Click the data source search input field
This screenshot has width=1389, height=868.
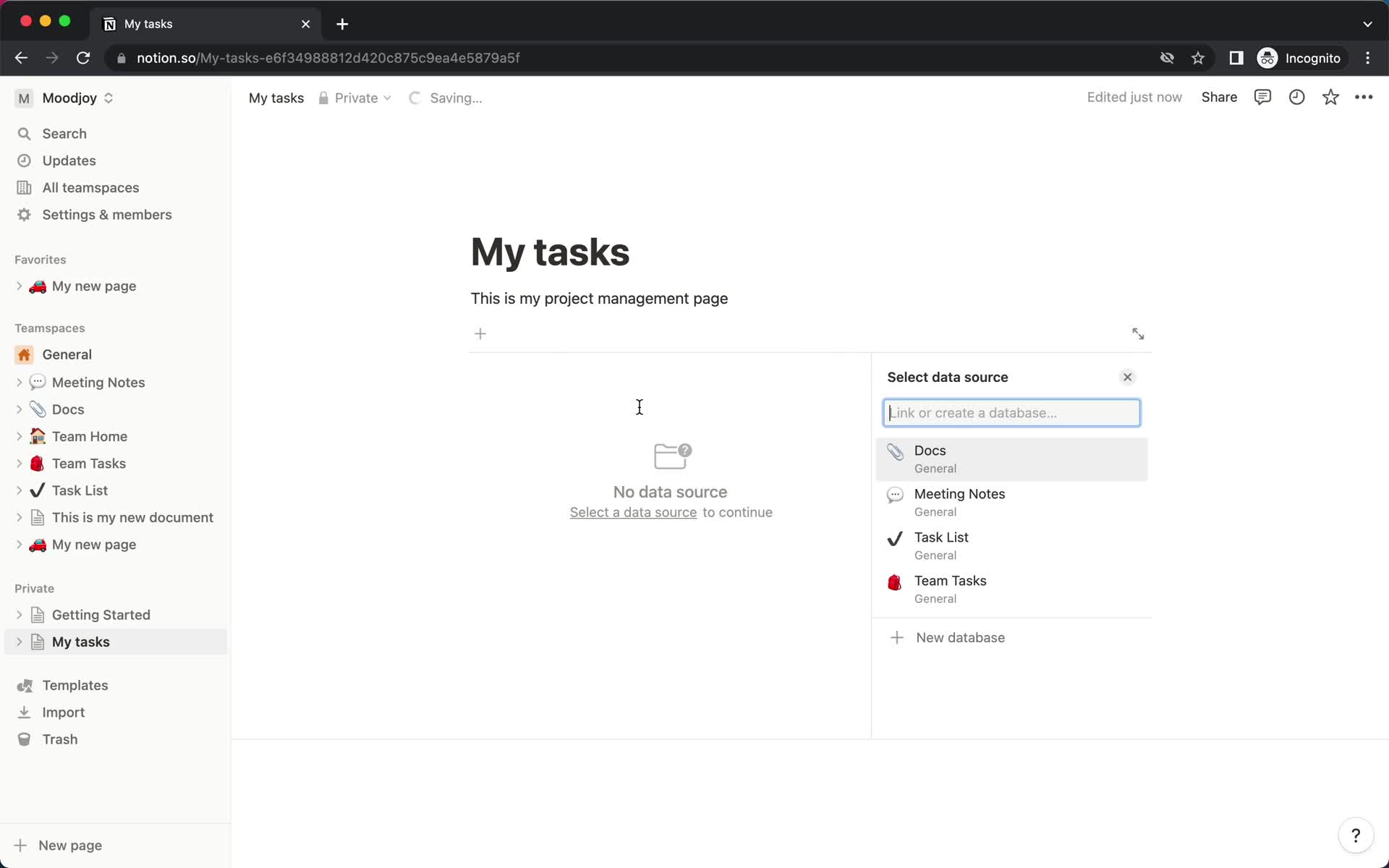[x=1011, y=413]
